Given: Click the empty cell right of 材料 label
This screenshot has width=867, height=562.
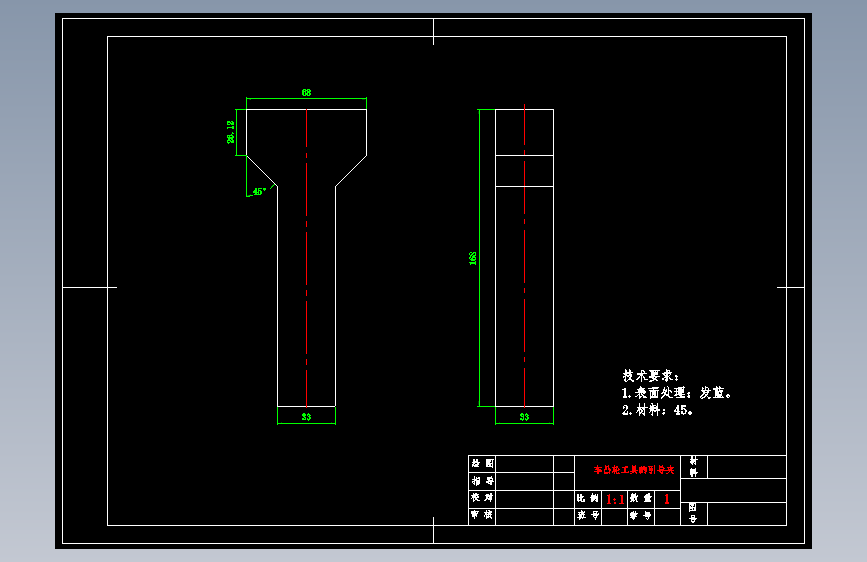Looking at the screenshot, I should click(746, 467).
